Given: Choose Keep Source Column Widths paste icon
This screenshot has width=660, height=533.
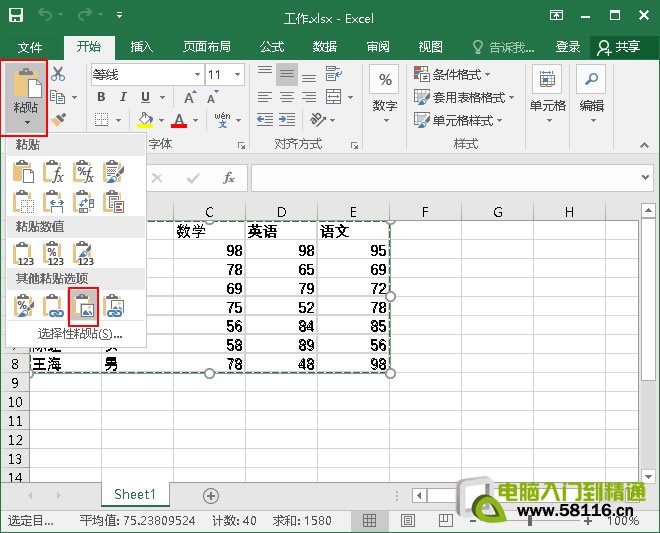Looking at the screenshot, I should pyautogui.click(x=53, y=202).
